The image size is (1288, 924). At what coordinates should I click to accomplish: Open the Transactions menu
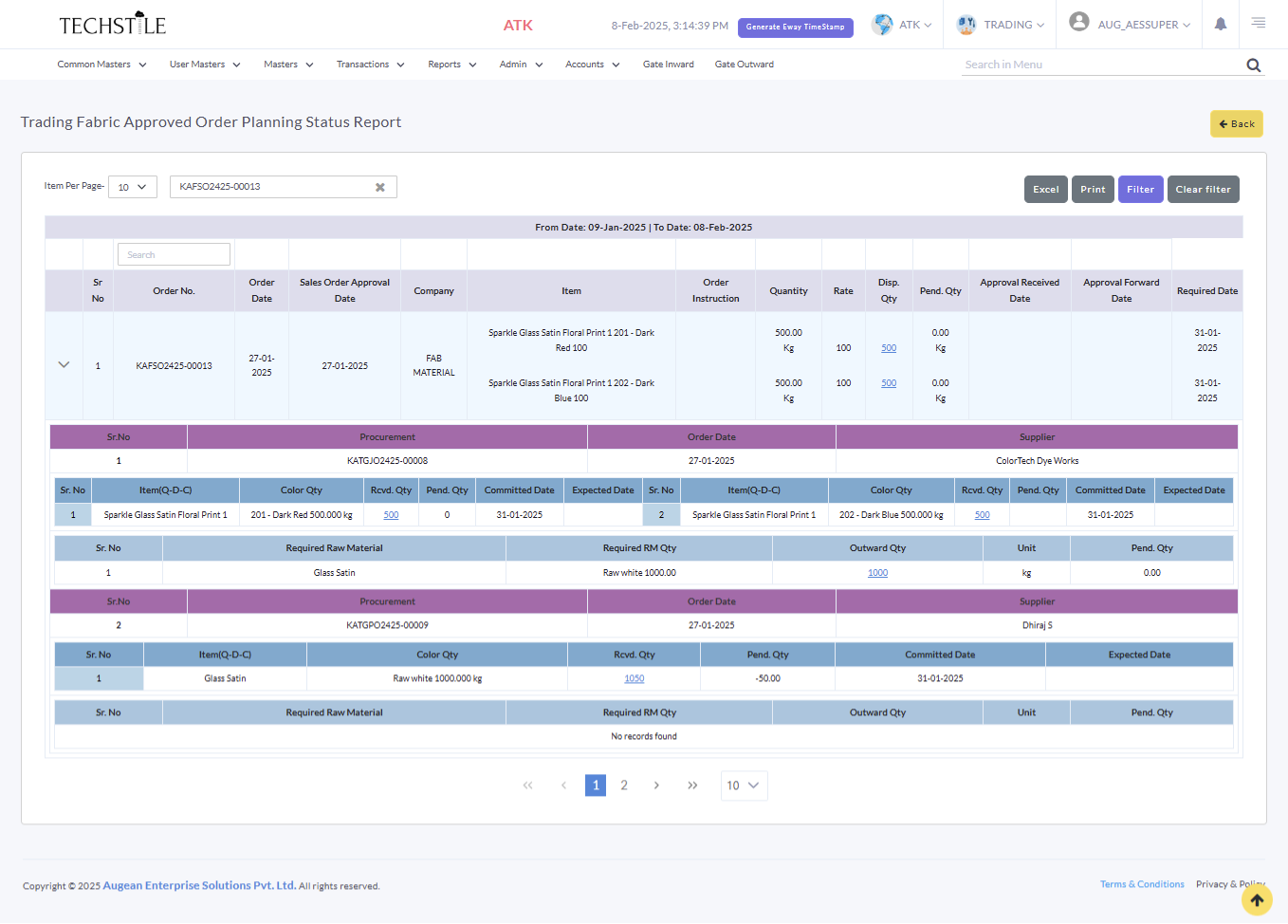tap(370, 65)
